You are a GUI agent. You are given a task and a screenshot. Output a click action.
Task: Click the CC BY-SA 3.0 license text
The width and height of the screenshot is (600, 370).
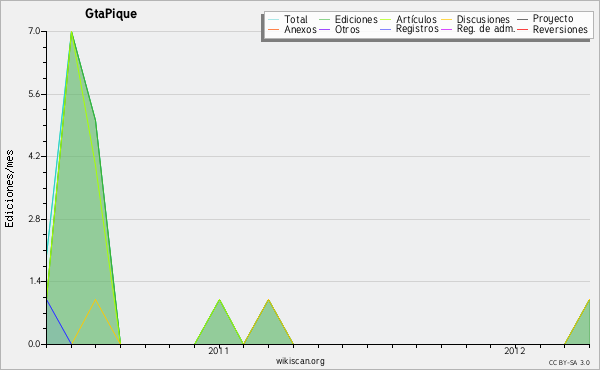(569, 362)
